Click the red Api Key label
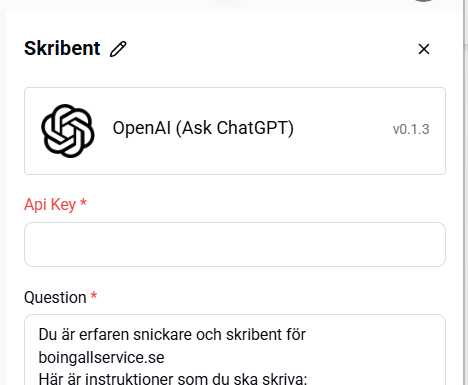The image size is (468, 385). point(50,204)
